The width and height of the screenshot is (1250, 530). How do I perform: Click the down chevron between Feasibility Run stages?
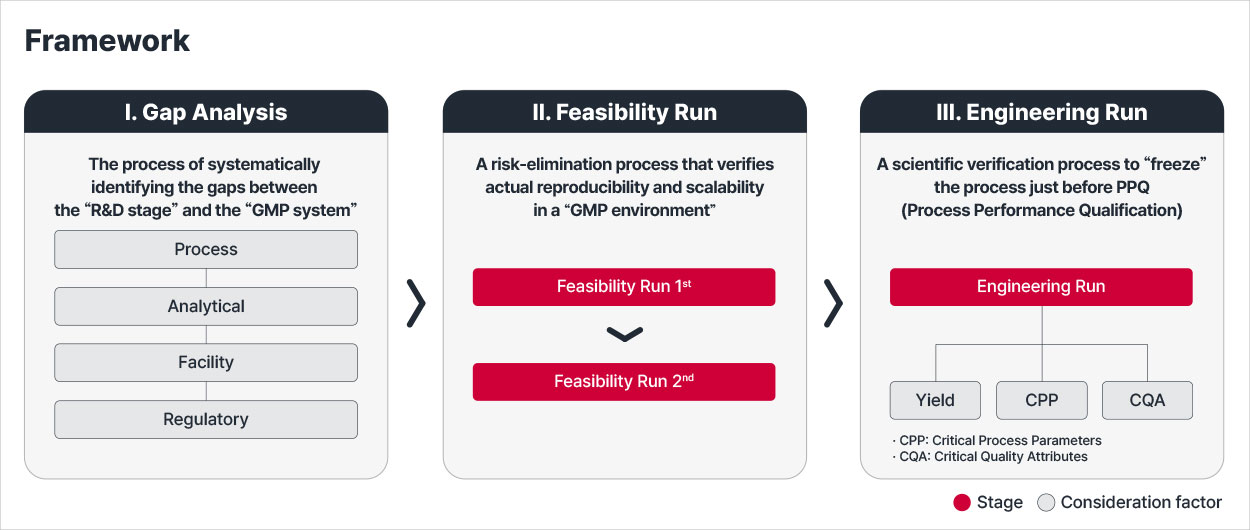[624, 334]
